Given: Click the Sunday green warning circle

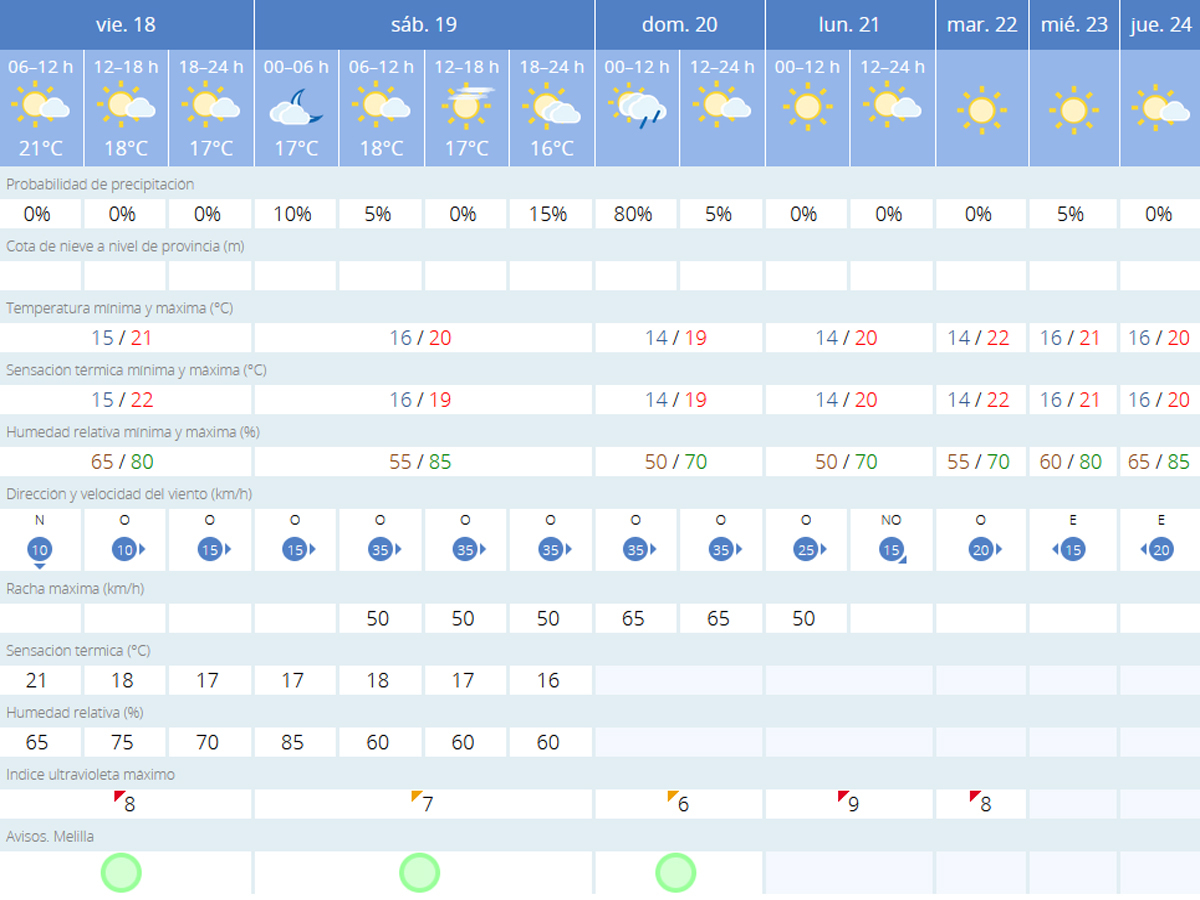Looking at the screenshot, I should tap(675, 872).
